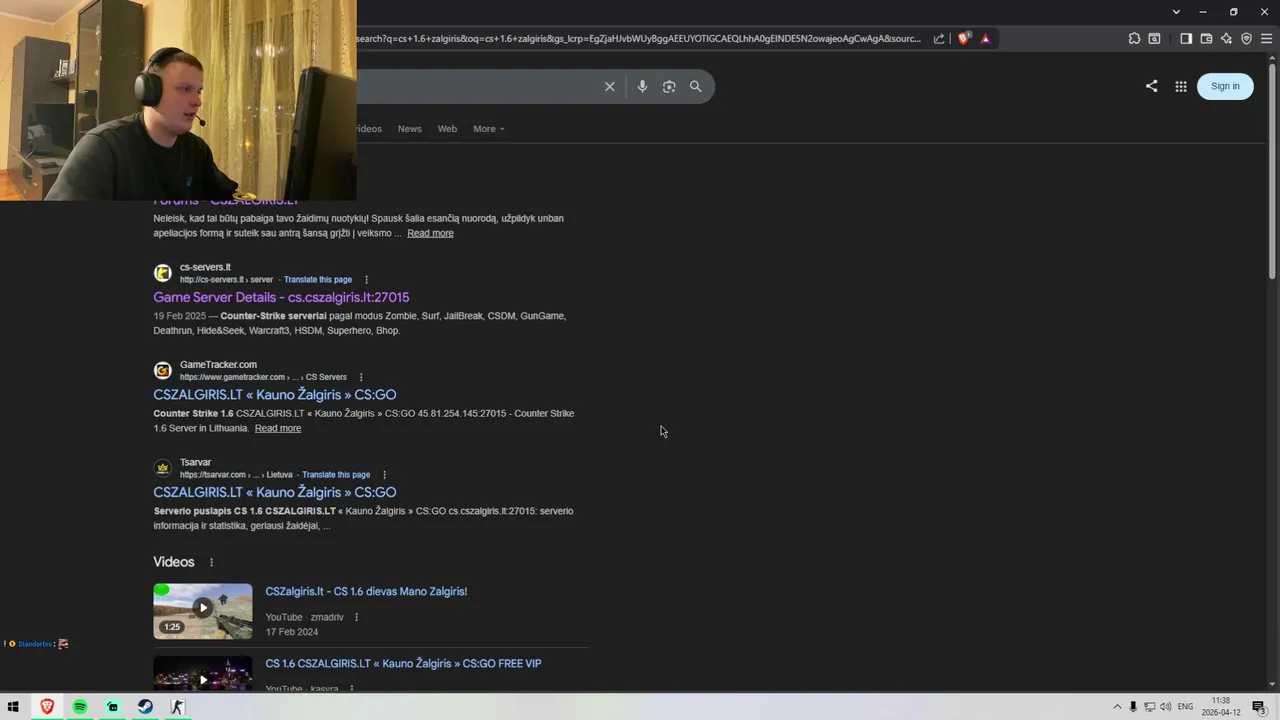Click the magnifier search icon
This screenshot has width=1280, height=720.
[x=696, y=86]
